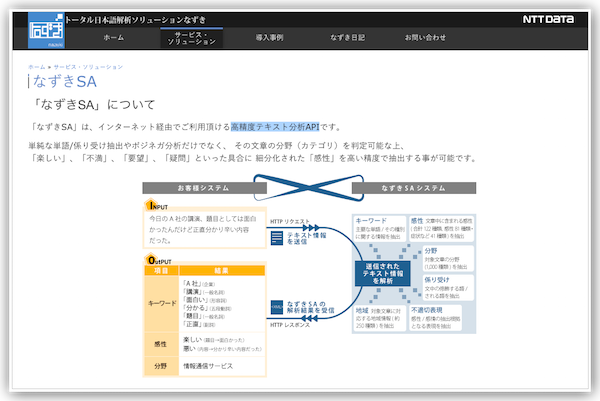This screenshot has height=401, width=600.
Task: Click the トータル日本語解析ソリューションなずき site title
Action: pyautogui.click(x=135, y=20)
